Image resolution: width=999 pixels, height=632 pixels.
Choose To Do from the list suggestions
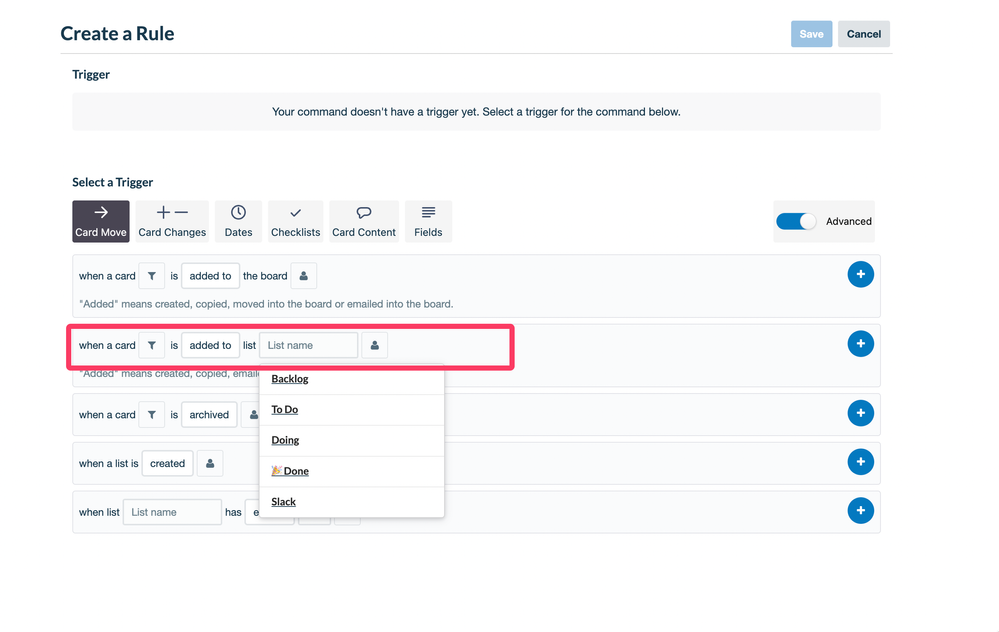[352, 410]
